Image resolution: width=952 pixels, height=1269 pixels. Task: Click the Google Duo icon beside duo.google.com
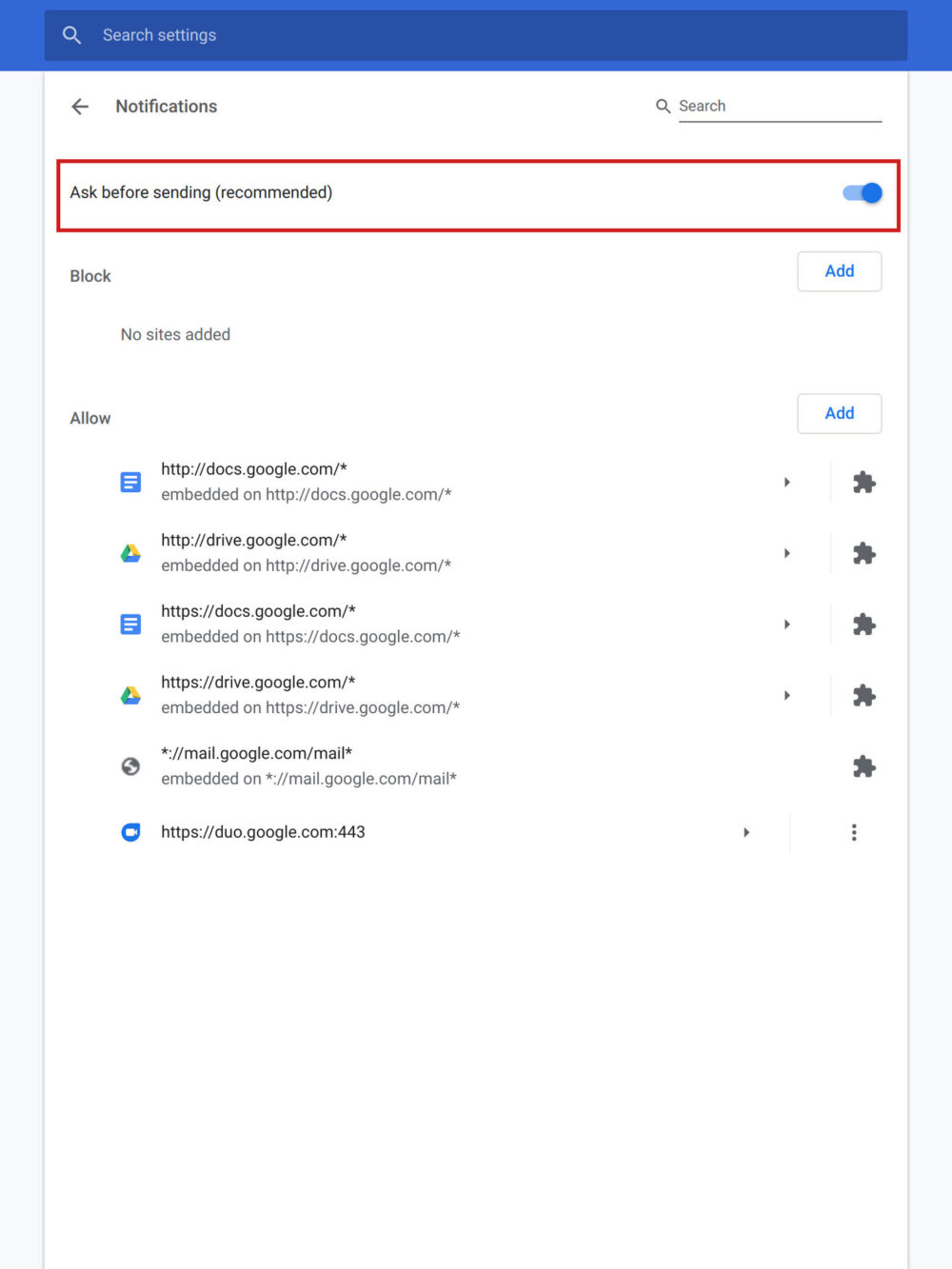[x=130, y=831]
